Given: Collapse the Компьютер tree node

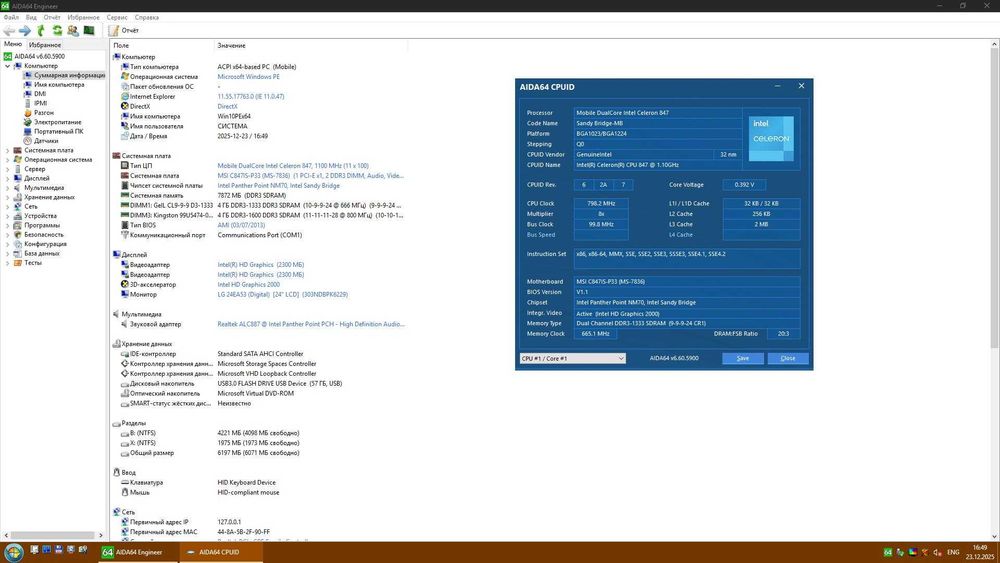Looking at the screenshot, I should (x=8, y=66).
